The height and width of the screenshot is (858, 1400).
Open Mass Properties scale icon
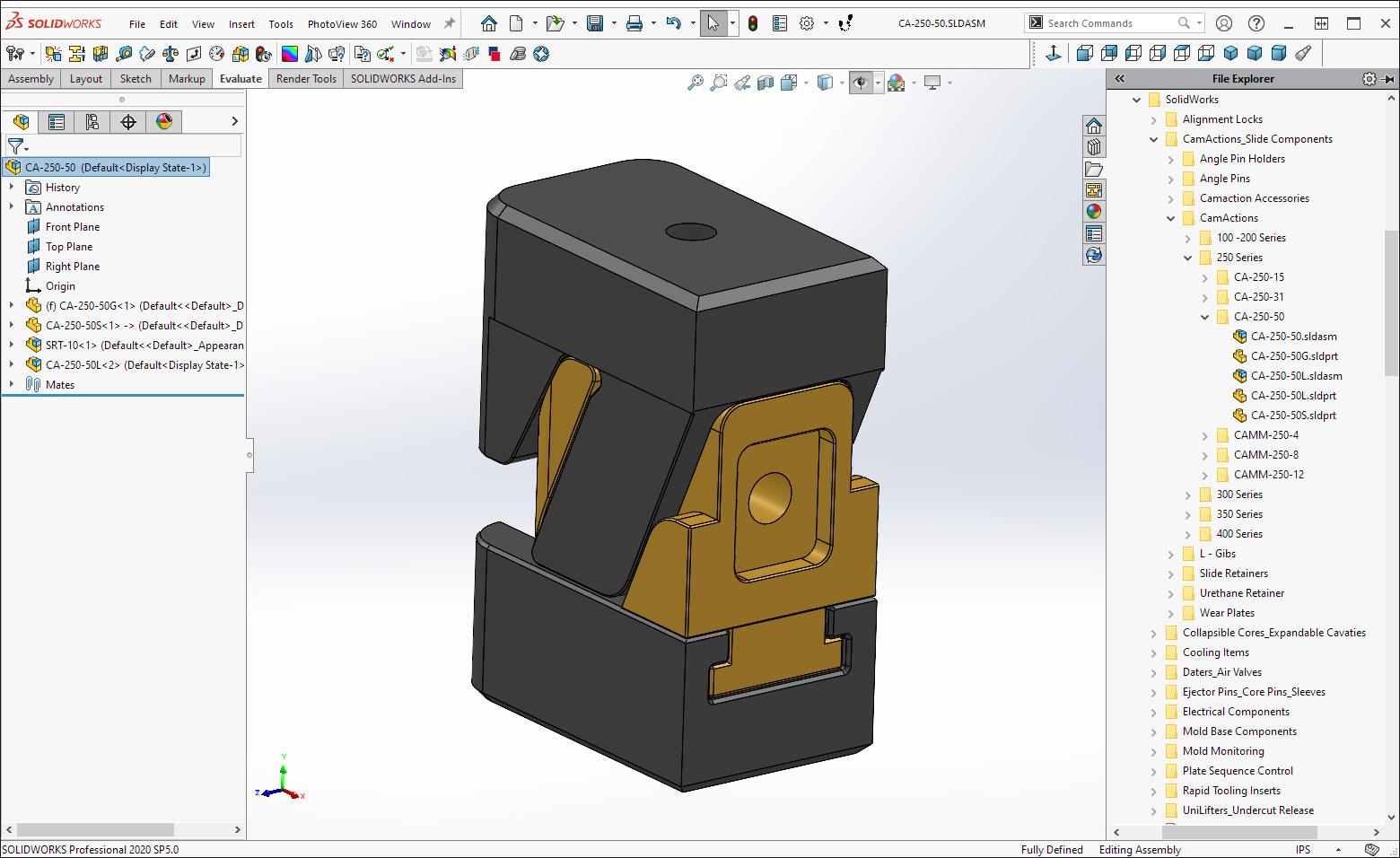(171, 54)
